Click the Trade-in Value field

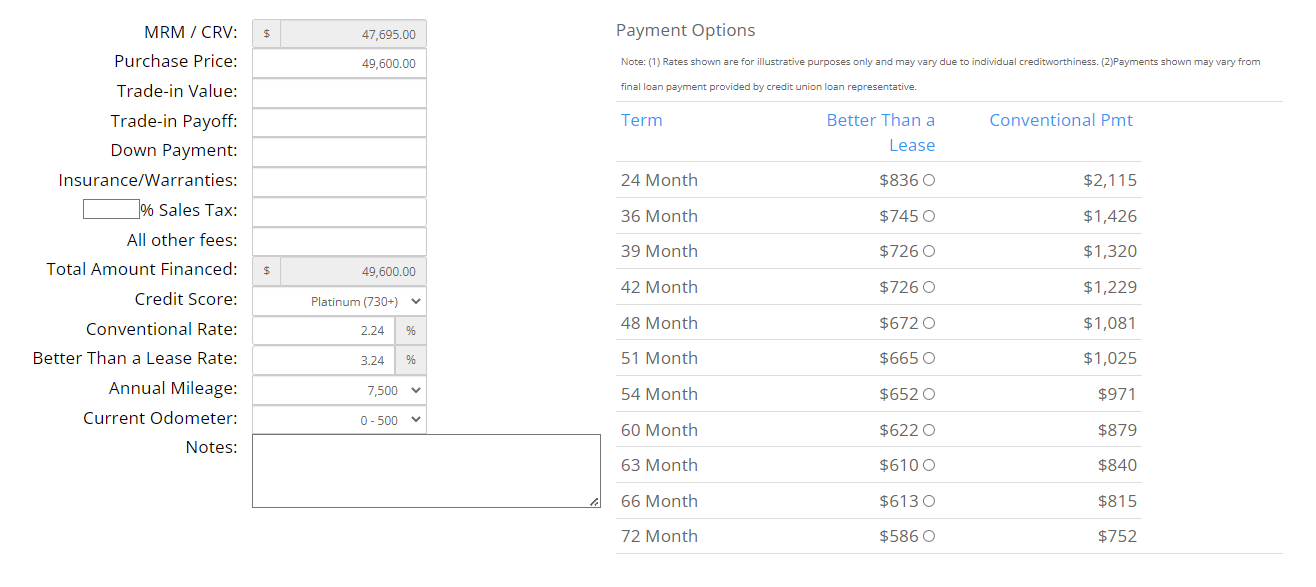coord(339,92)
